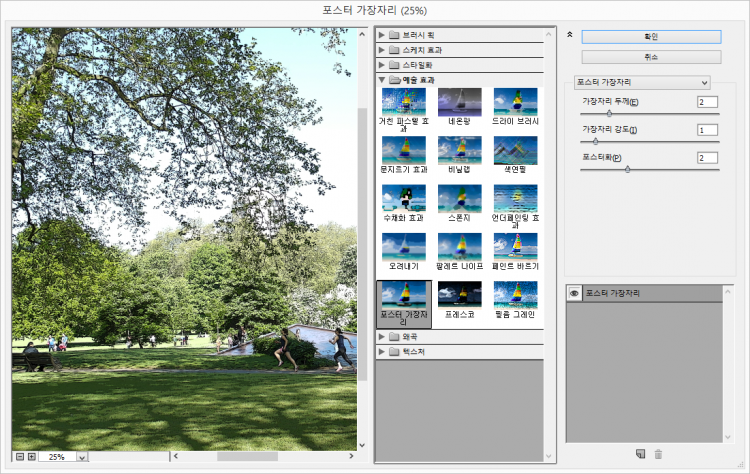The height and width of the screenshot is (474, 750).
Task: Click the 가장자리 두께 slider
Action: click(x=650, y=113)
